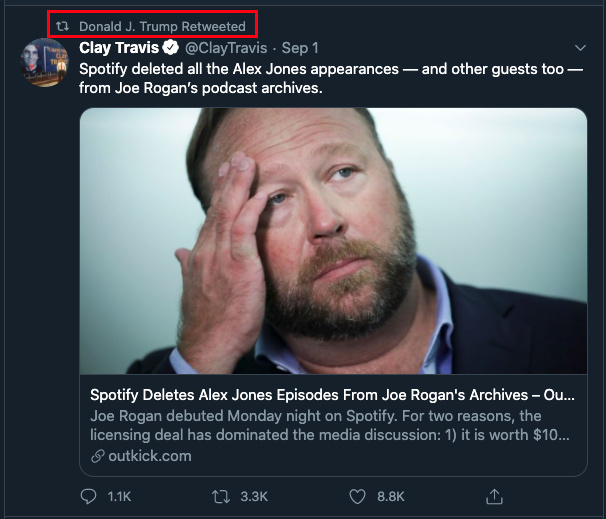Open the Alex Jones article preview image

[x=333, y=240]
